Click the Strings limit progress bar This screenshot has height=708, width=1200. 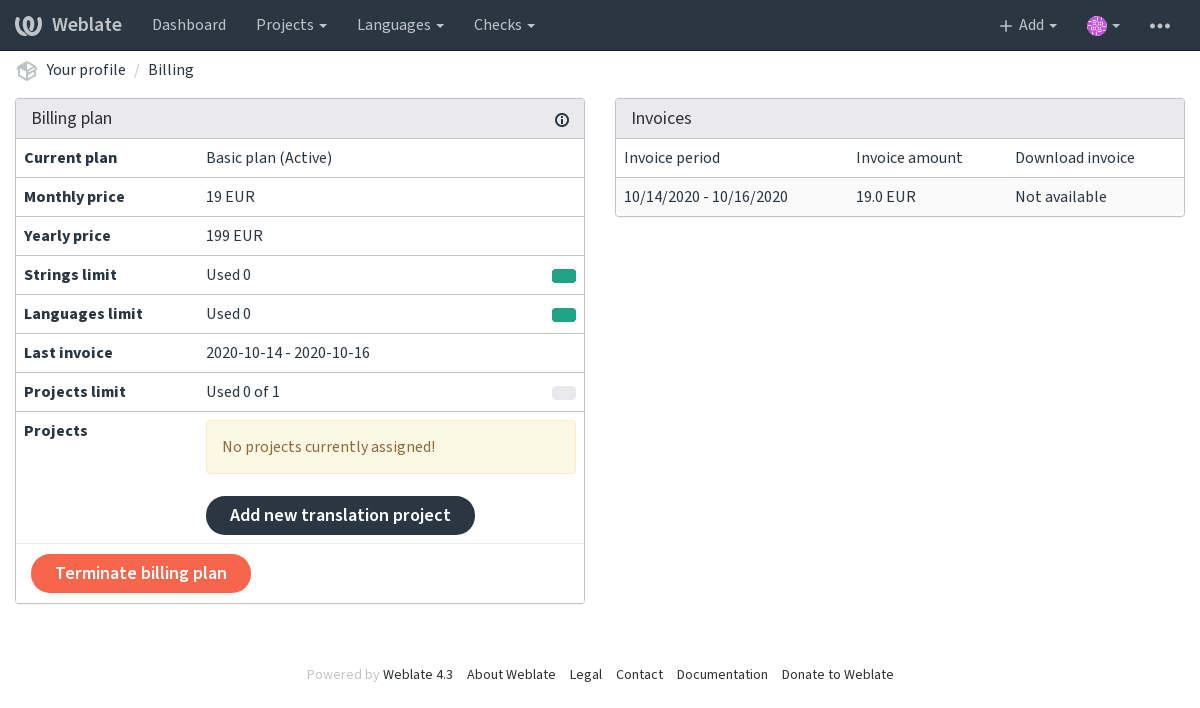coord(564,276)
